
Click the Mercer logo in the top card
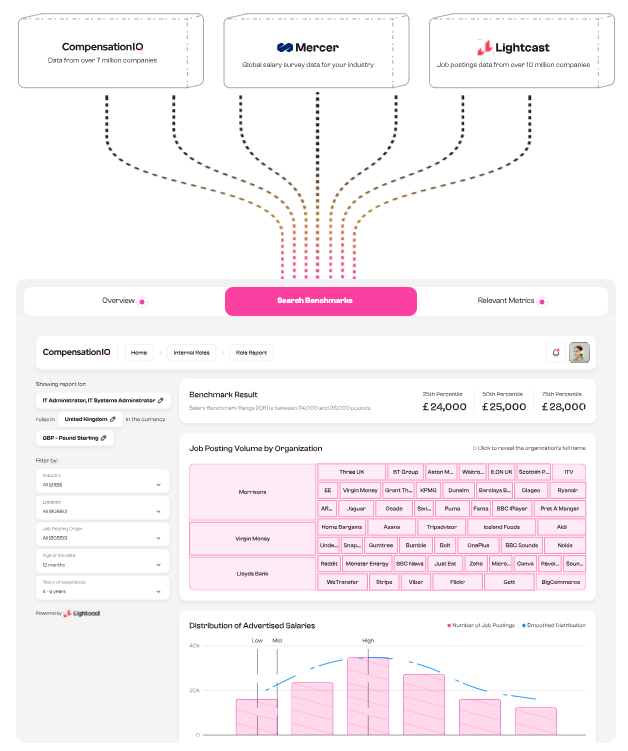(308, 47)
